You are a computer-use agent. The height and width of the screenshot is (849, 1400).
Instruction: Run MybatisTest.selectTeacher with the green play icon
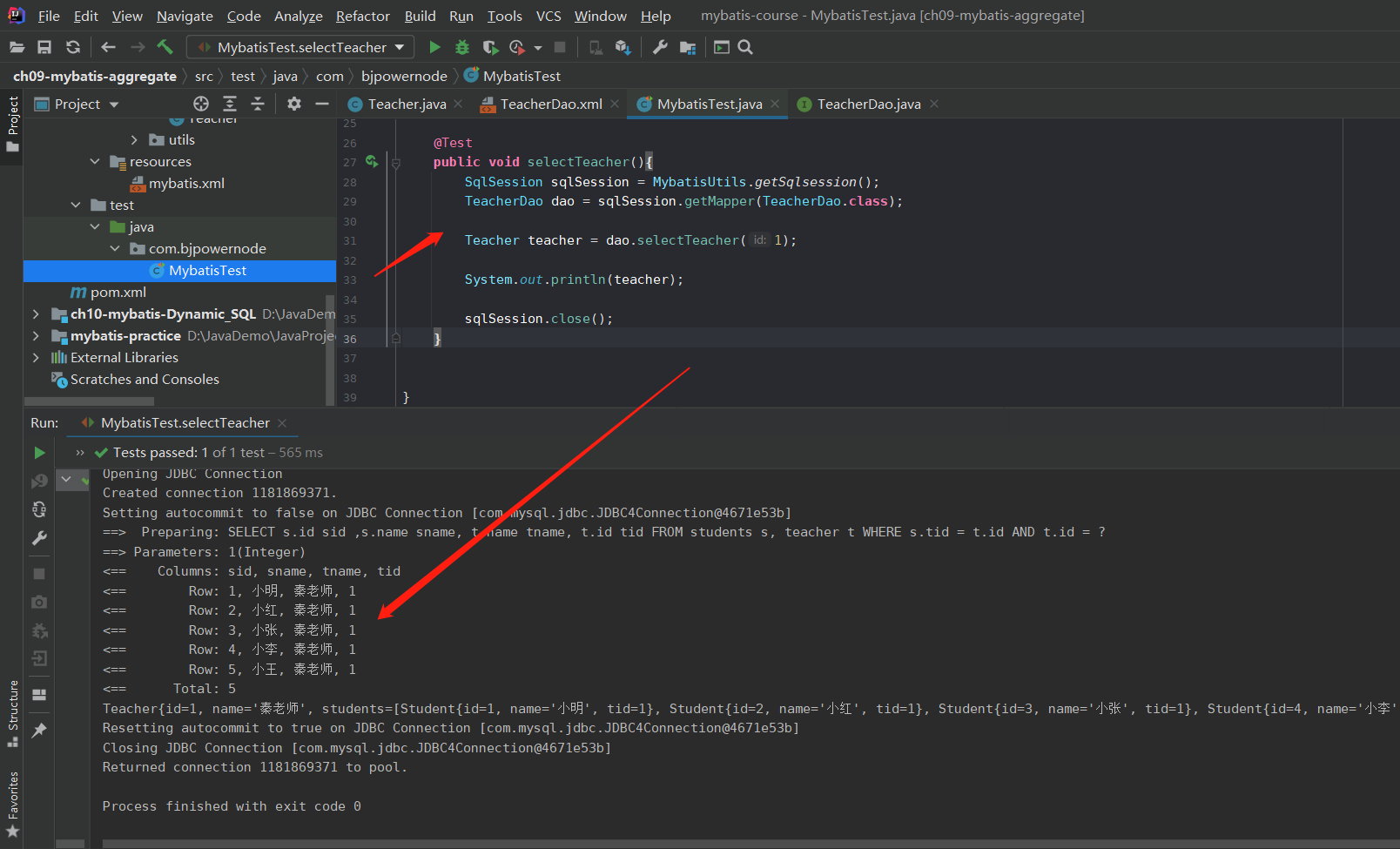click(434, 47)
